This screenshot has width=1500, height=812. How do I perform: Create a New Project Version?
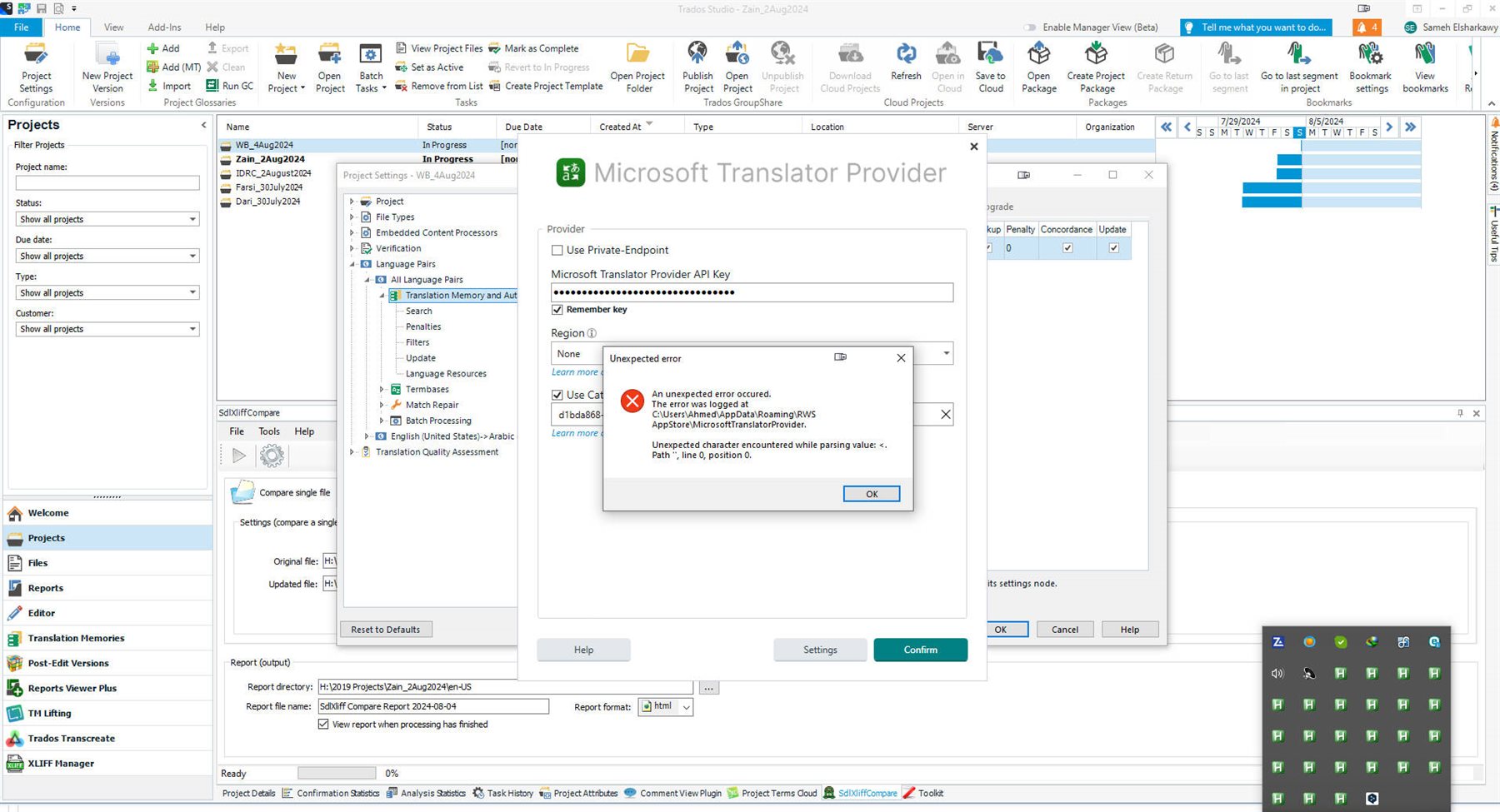point(107,68)
